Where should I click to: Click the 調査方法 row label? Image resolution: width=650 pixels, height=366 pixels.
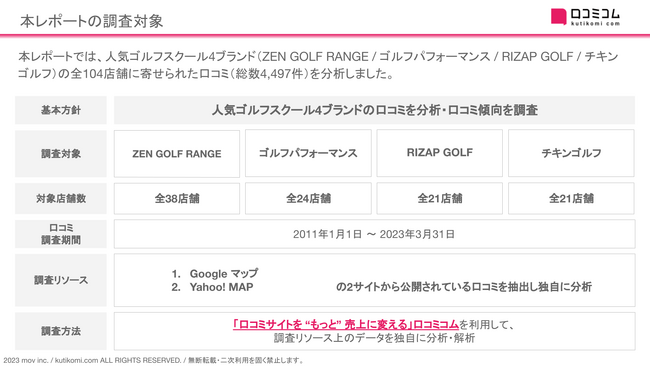(61, 331)
